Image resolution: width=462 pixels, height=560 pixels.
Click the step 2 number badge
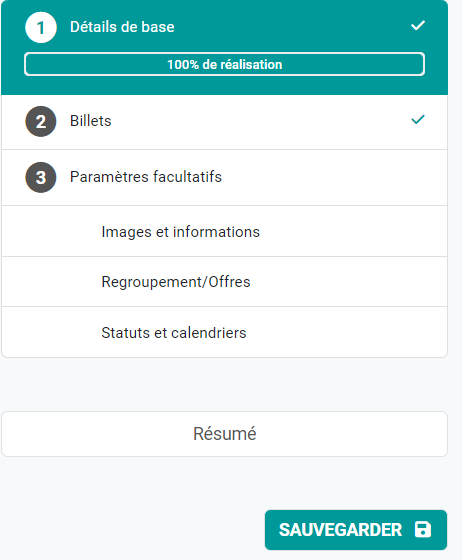pyautogui.click(x=41, y=121)
